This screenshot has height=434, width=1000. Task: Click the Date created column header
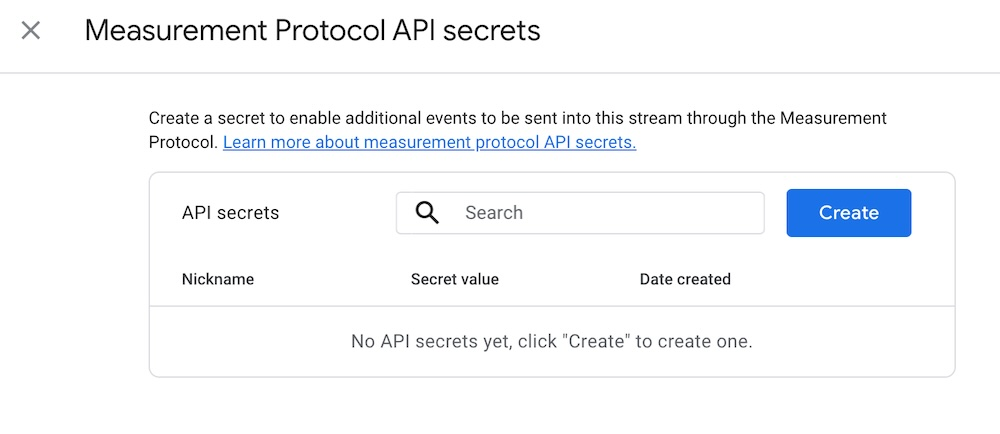click(x=685, y=279)
